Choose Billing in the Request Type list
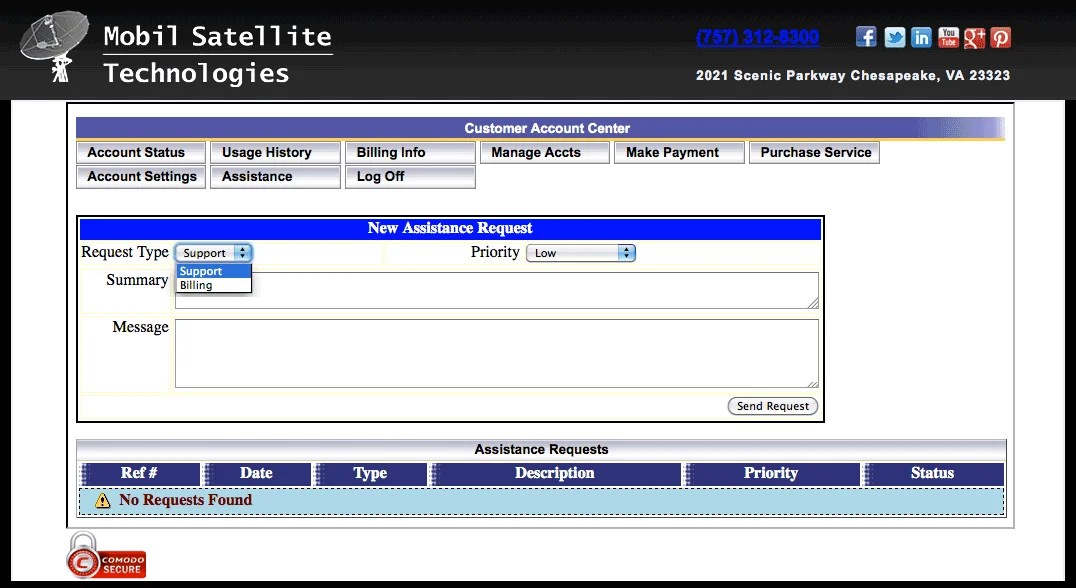1076x588 pixels. click(213, 285)
